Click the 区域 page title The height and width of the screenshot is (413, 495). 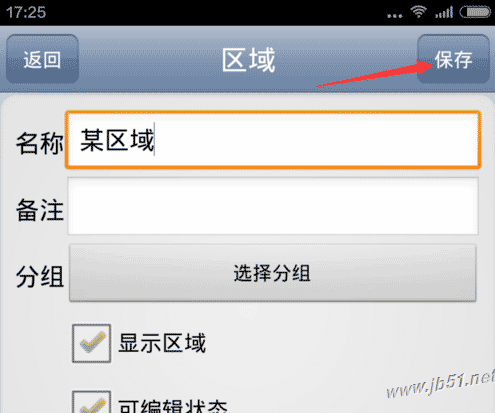249,60
